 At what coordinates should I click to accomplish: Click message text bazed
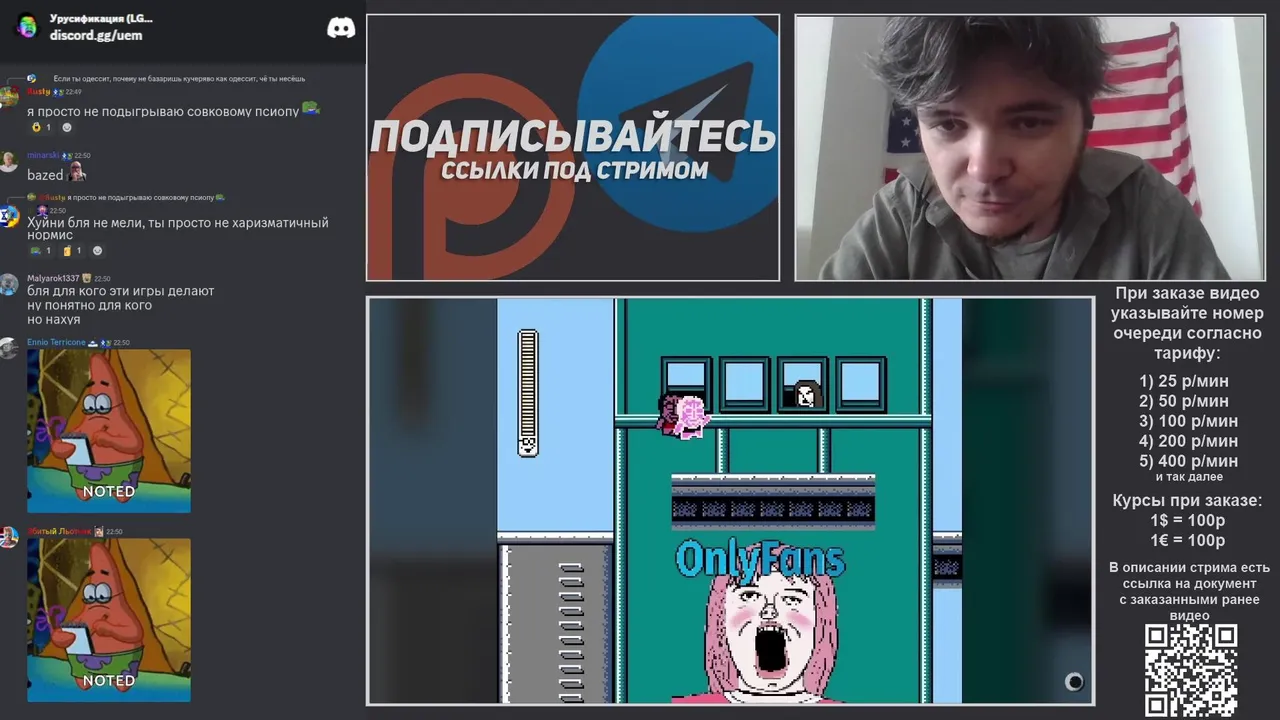point(45,175)
